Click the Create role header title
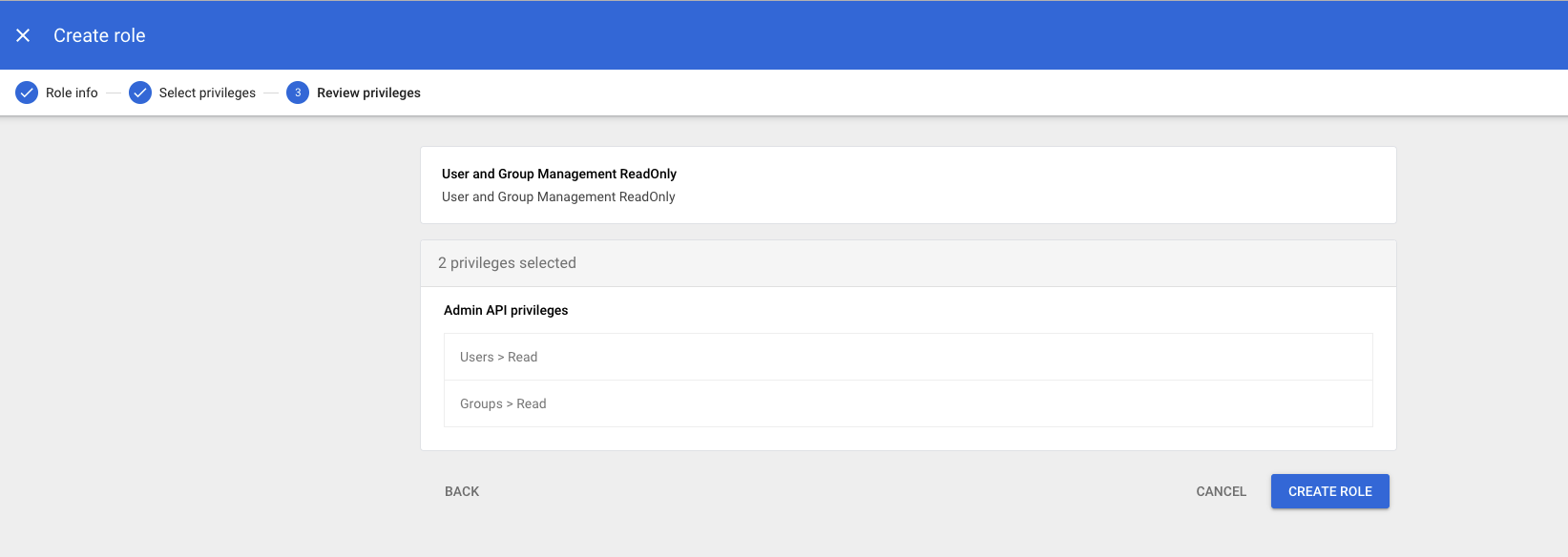The width and height of the screenshot is (1568, 557). (x=99, y=35)
